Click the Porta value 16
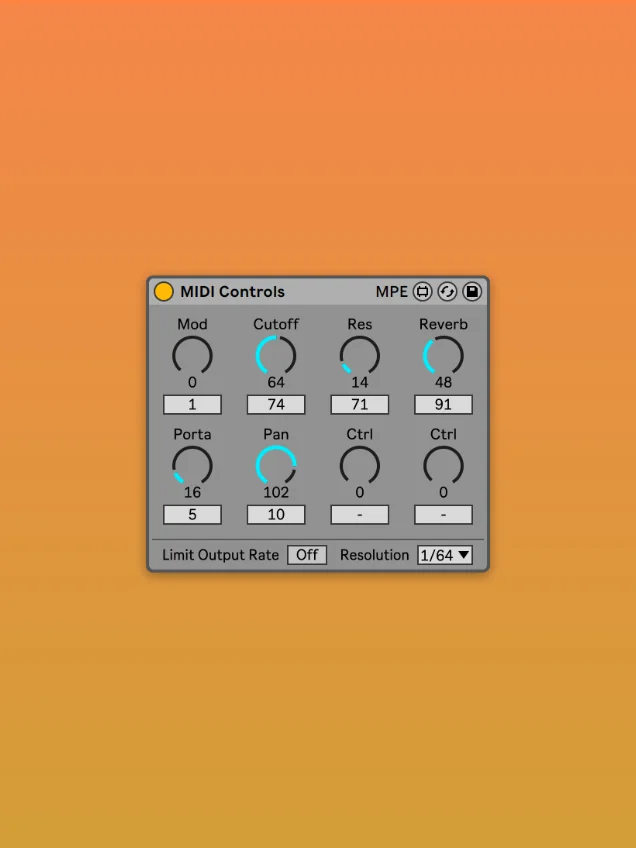The width and height of the screenshot is (636, 848). [x=192, y=492]
